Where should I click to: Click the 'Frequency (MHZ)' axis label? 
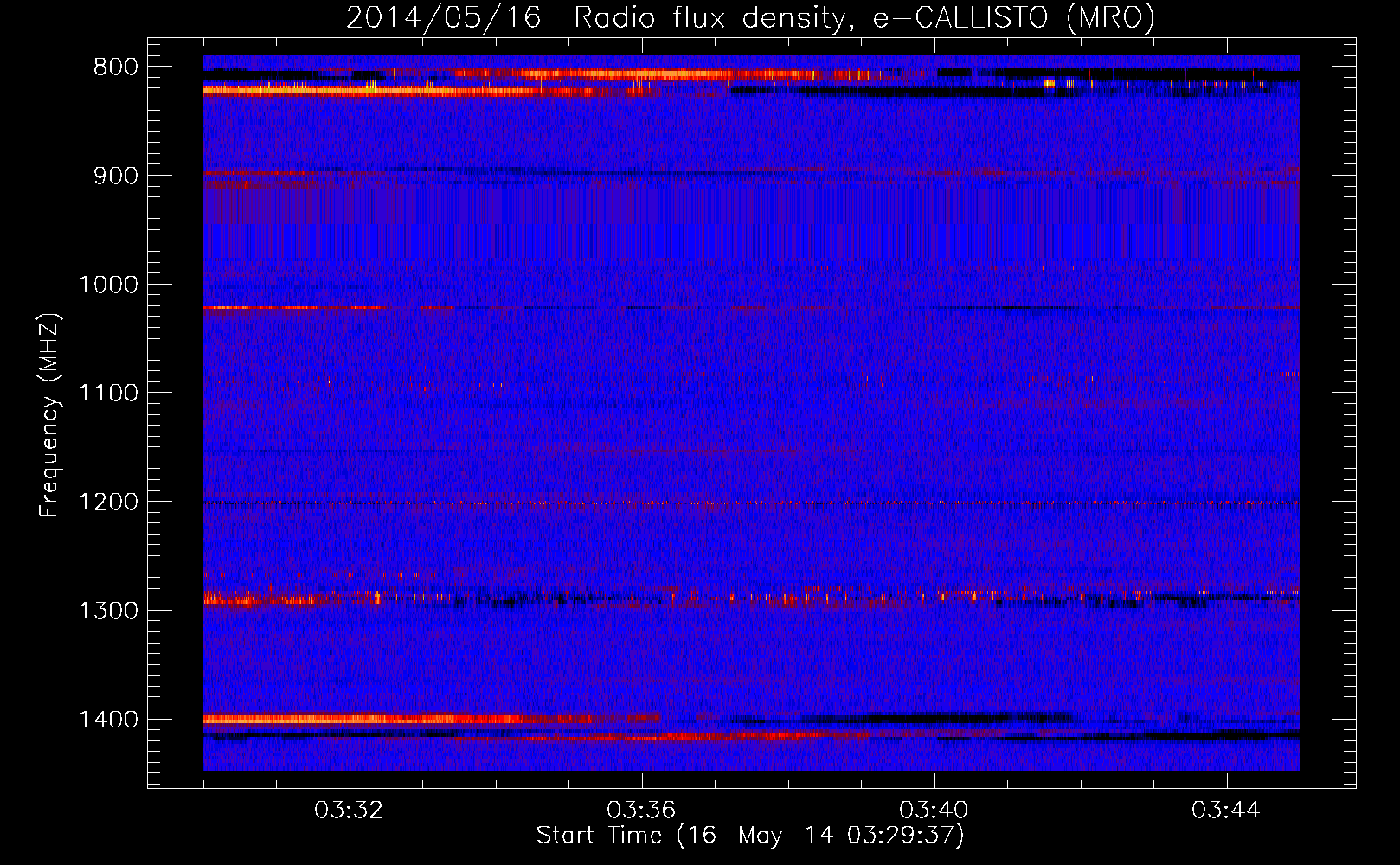50,415
